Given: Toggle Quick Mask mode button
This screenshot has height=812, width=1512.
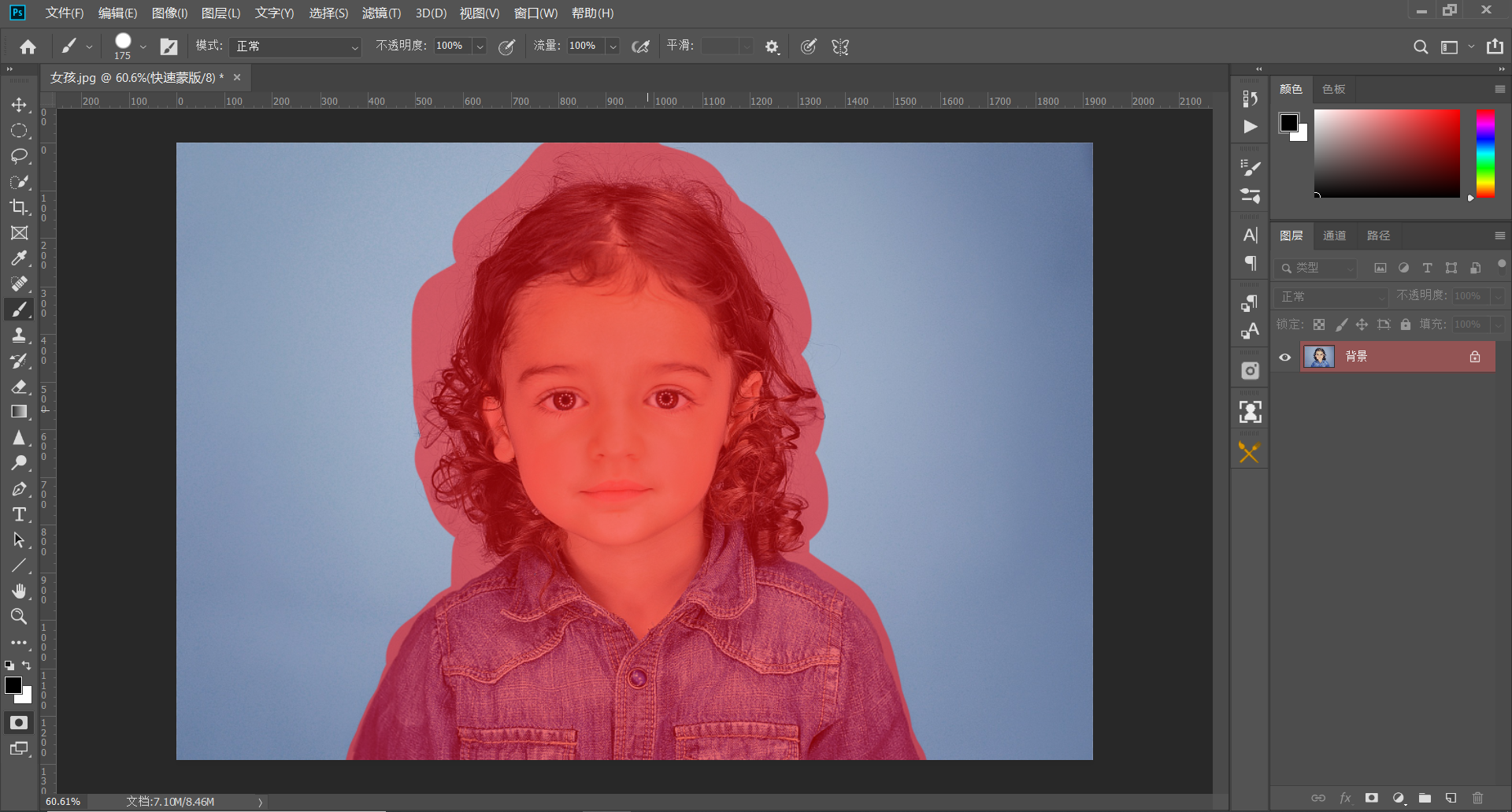Looking at the screenshot, I should point(19,722).
